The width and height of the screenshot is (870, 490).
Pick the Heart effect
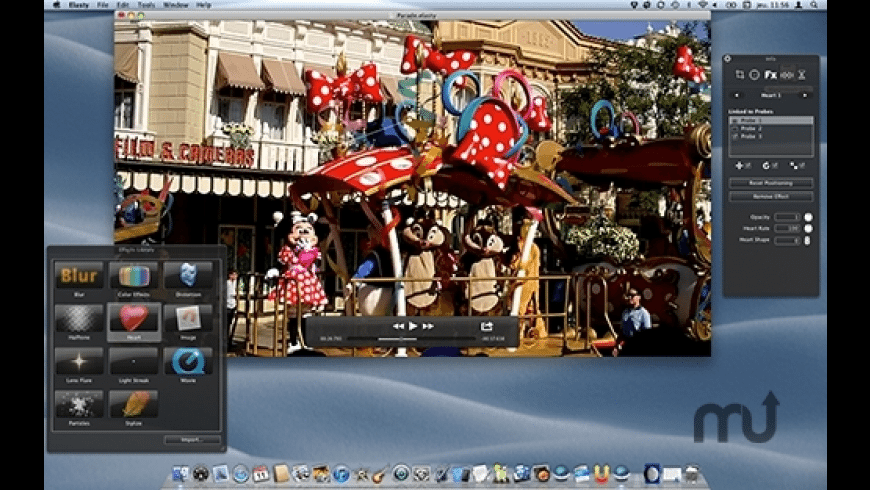click(x=133, y=318)
